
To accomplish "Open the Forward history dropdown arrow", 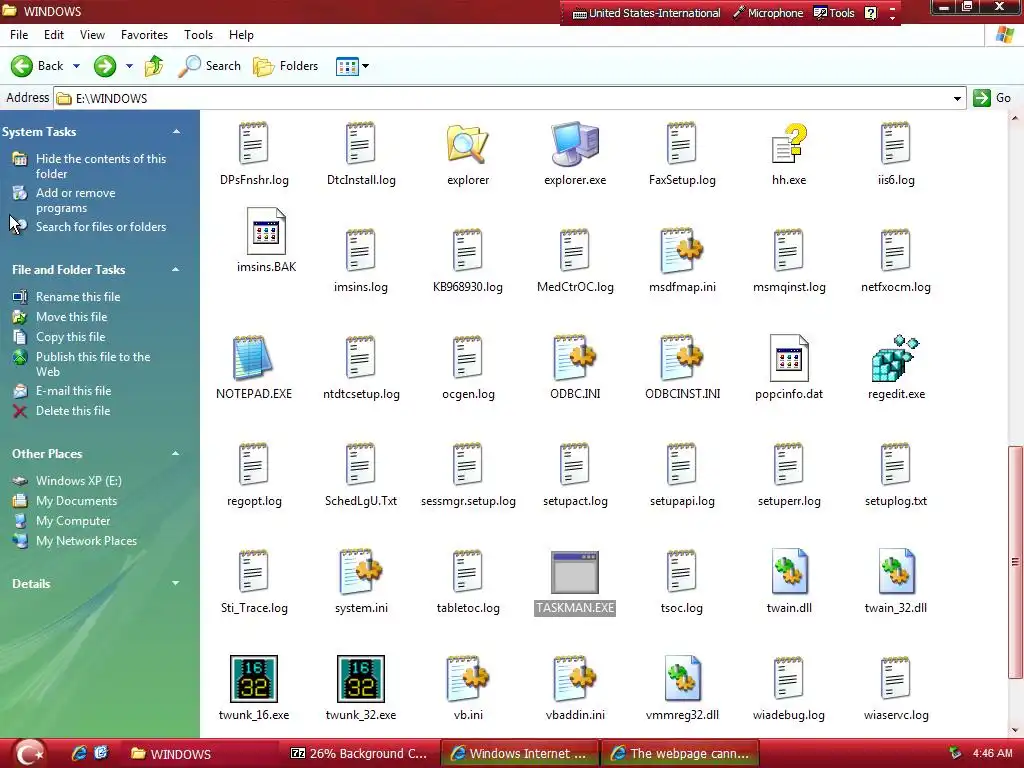I will click(x=129, y=66).
